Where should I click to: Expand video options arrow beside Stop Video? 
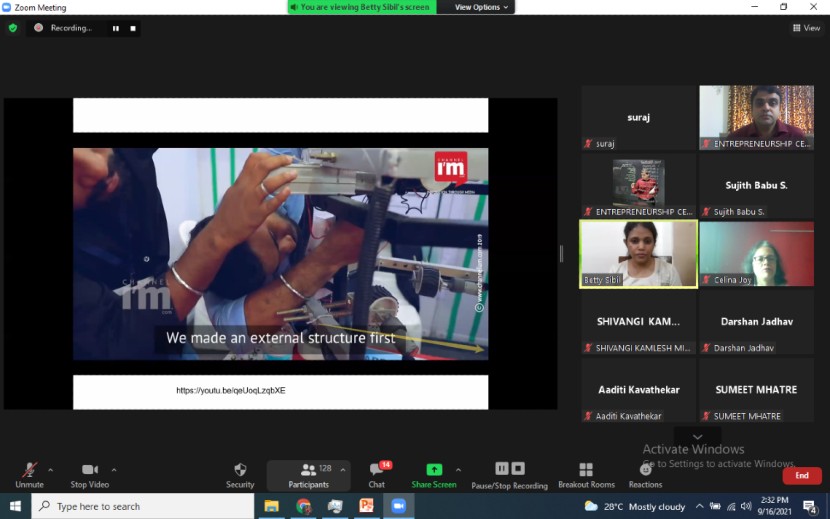click(x=114, y=469)
